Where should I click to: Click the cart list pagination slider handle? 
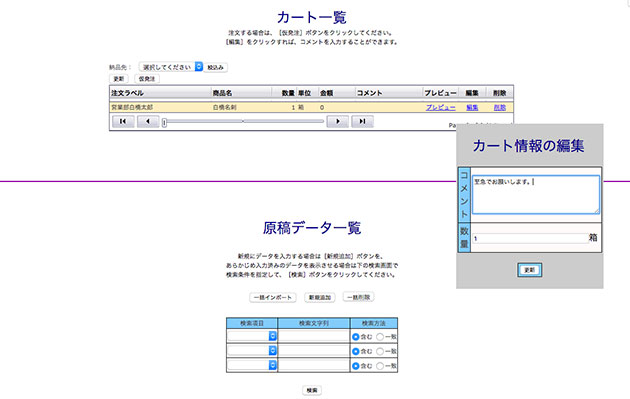164,123
